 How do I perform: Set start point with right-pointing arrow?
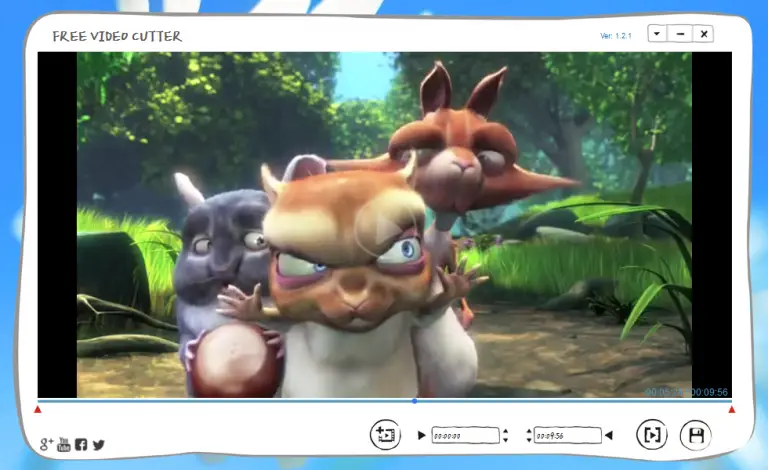click(421, 435)
